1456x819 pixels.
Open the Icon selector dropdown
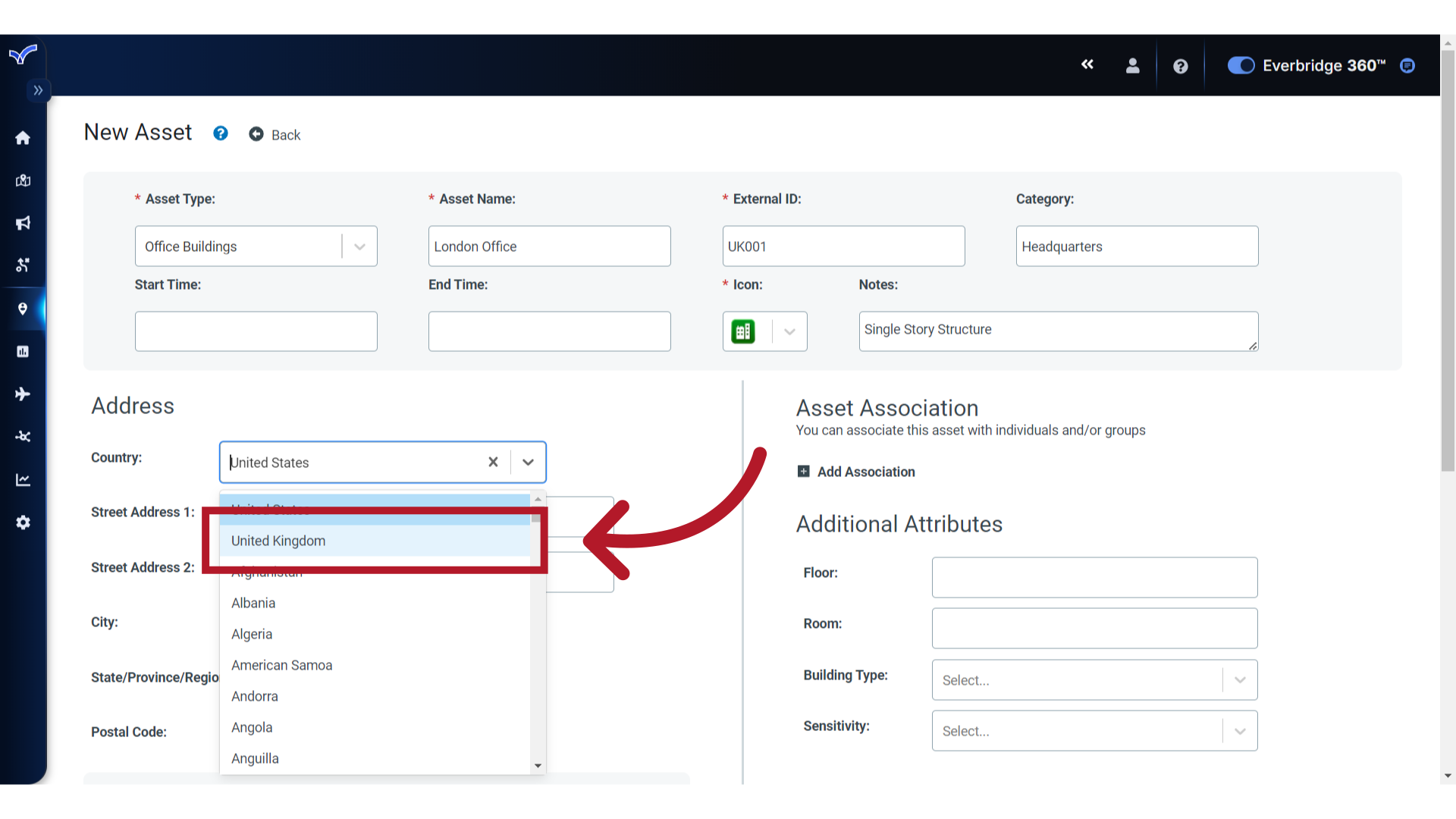click(x=765, y=331)
